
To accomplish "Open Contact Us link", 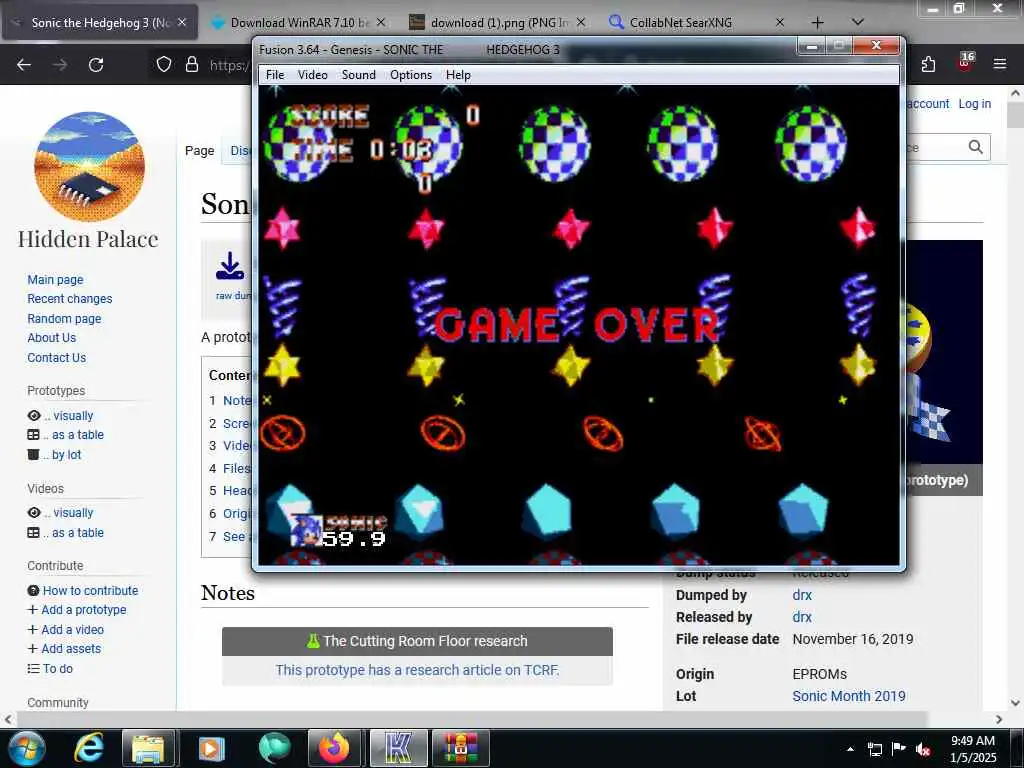I will tap(57, 358).
